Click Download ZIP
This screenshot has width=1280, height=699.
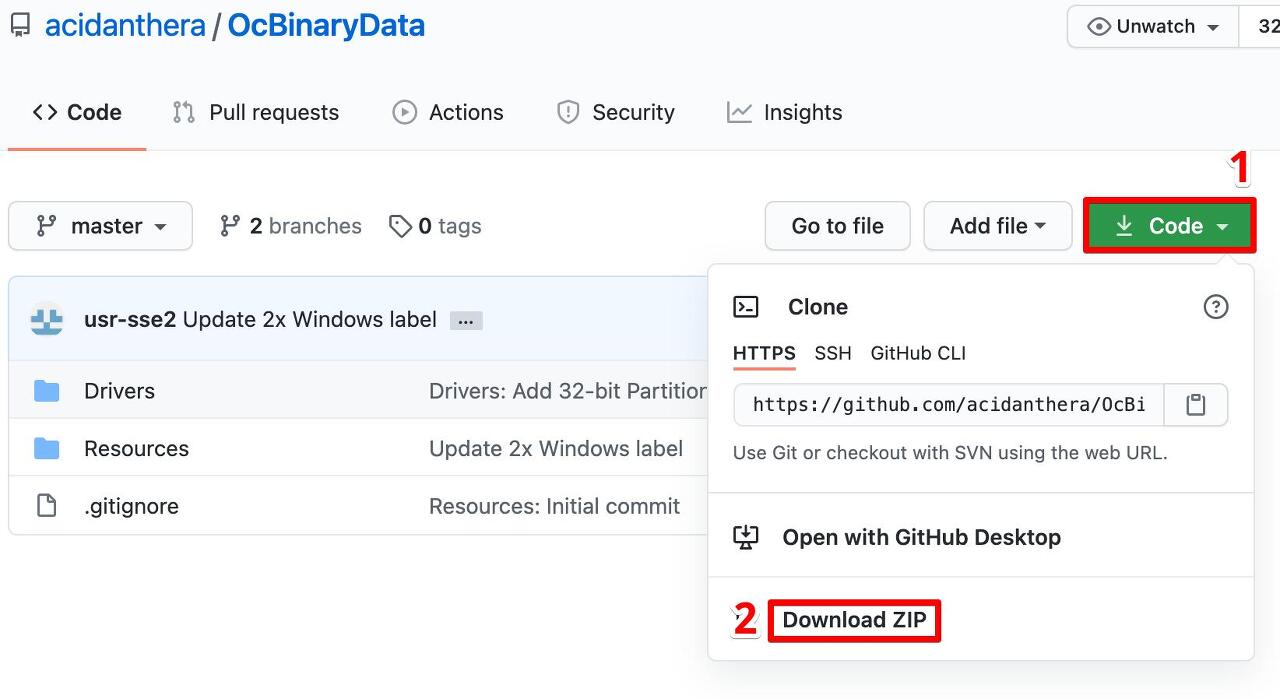pyautogui.click(x=854, y=620)
